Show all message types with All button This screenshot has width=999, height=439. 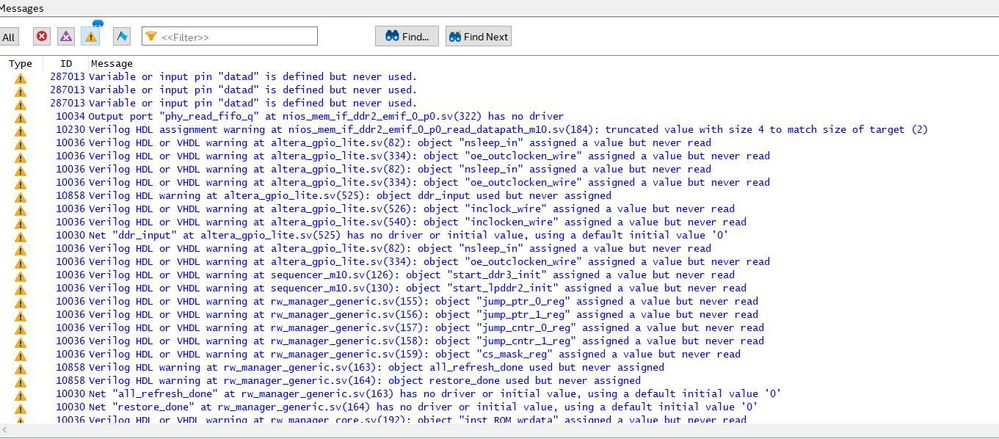(8, 37)
